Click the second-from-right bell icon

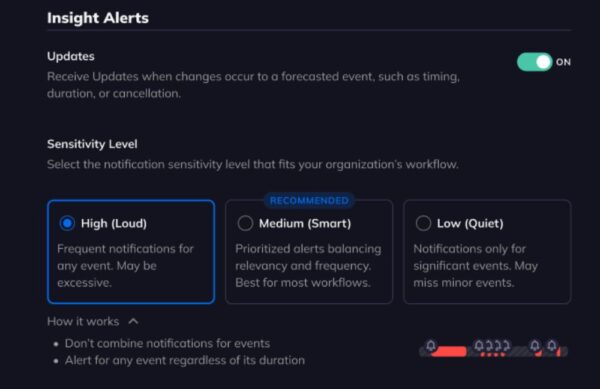535,346
